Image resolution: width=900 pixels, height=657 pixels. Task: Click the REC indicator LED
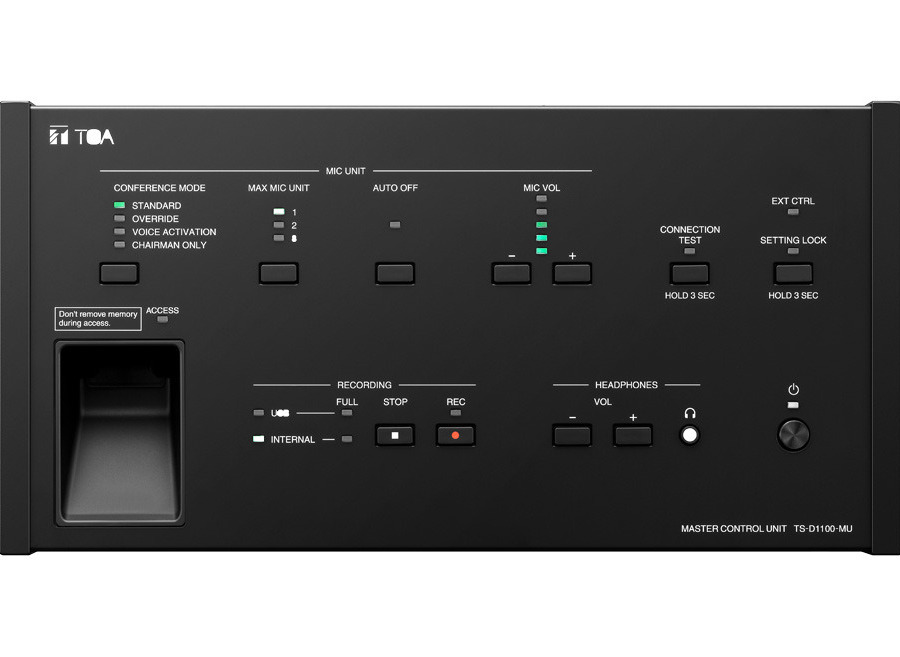click(456, 413)
